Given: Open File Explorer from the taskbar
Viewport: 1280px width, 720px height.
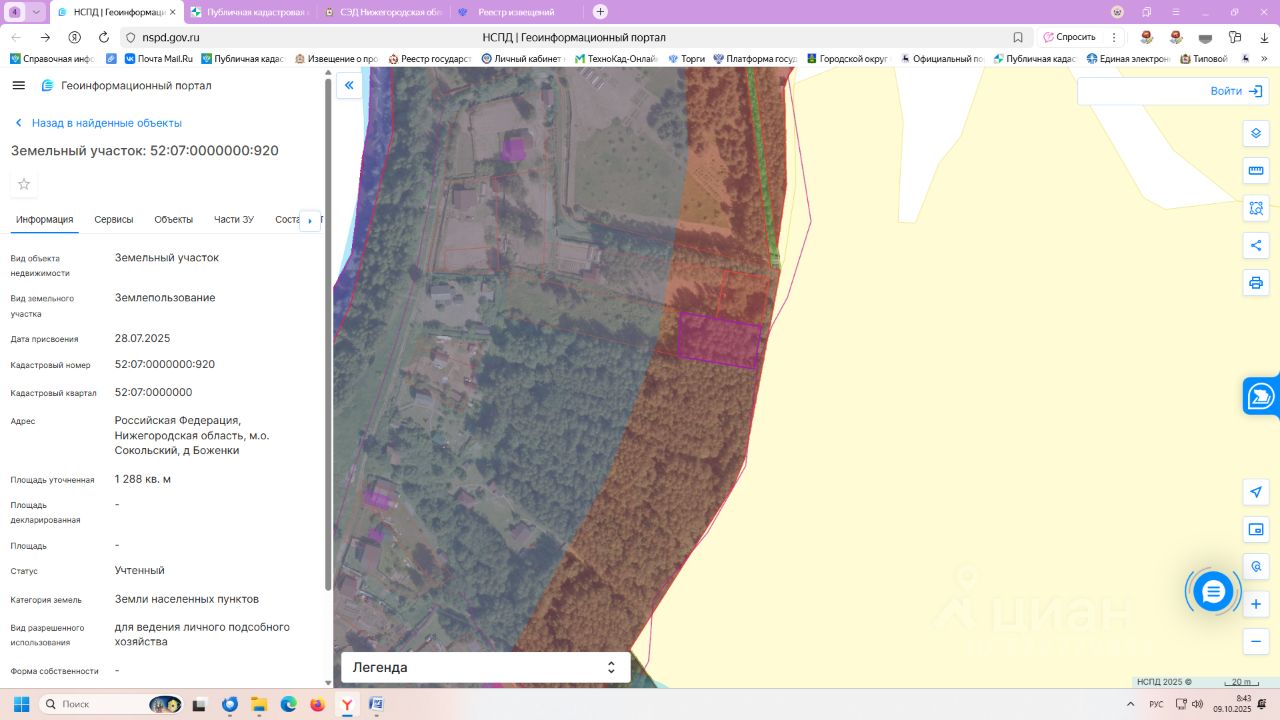Looking at the screenshot, I should (x=259, y=704).
